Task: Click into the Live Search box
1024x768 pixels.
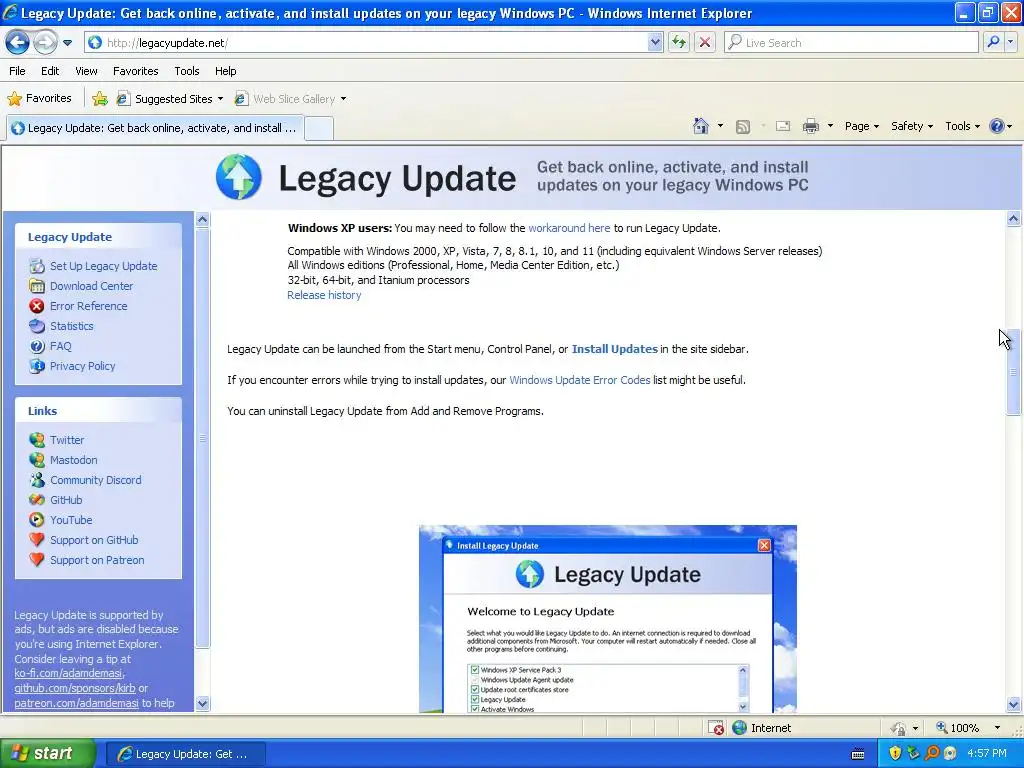Action: tap(850, 42)
